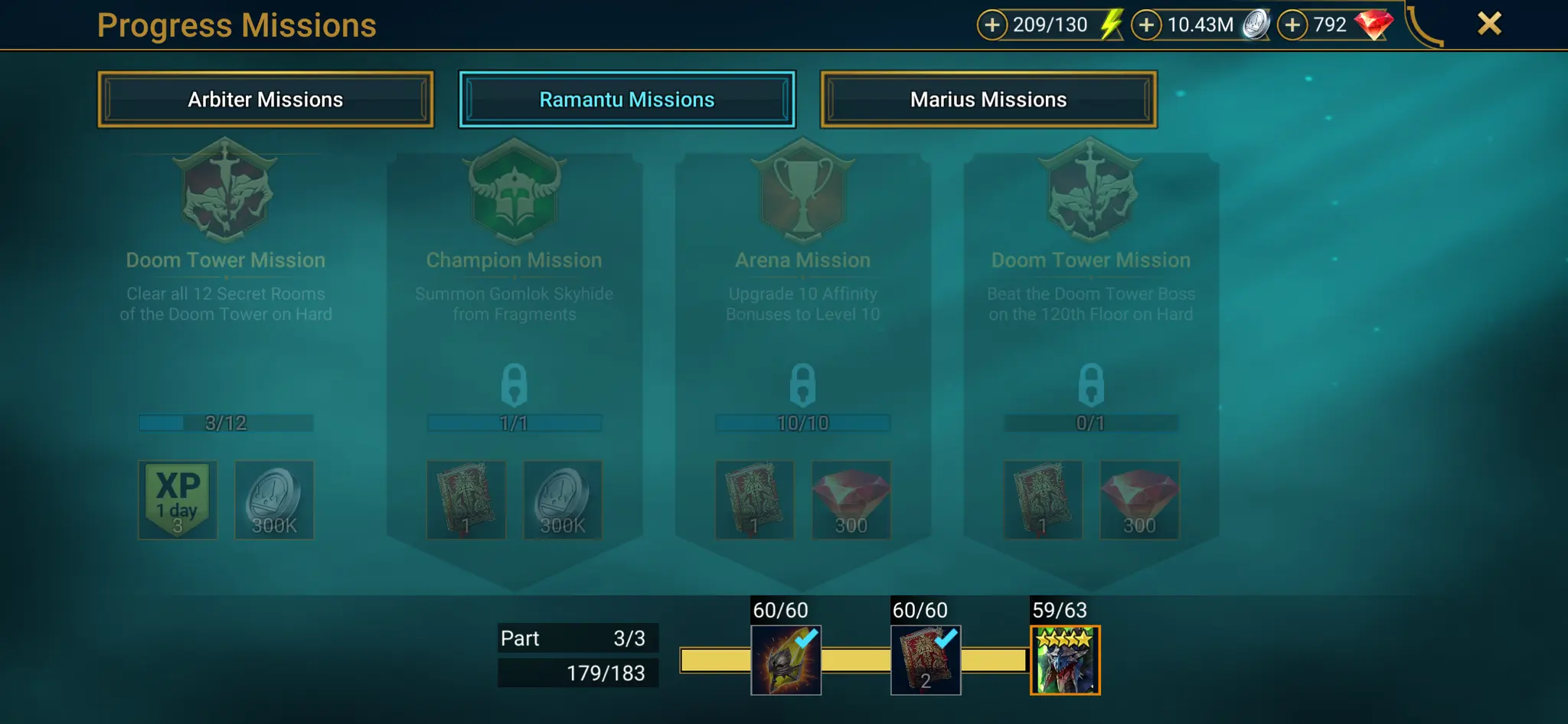Close the Progress Missions screen

click(x=1489, y=24)
